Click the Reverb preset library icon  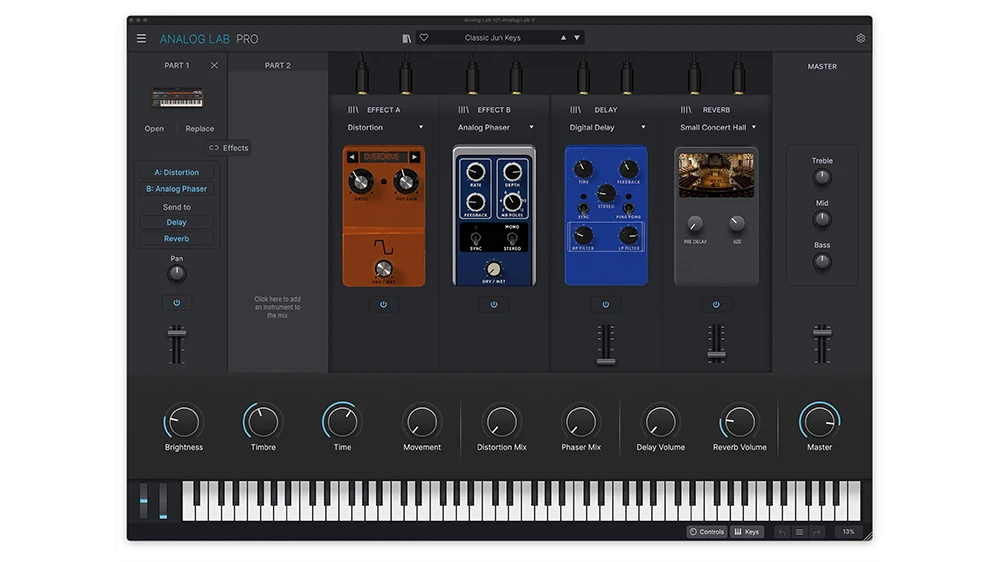point(688,110)
